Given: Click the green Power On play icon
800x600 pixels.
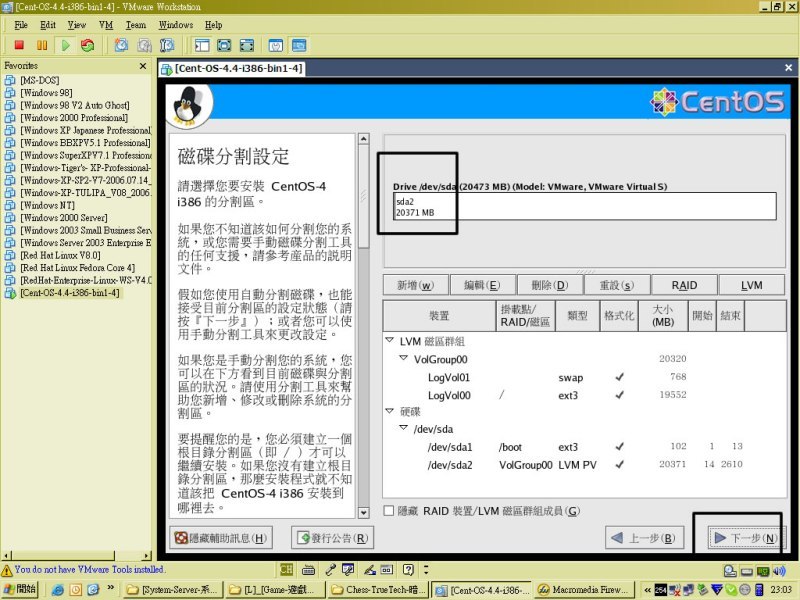Looking at the screenshot, I should [x=65, y=45].
